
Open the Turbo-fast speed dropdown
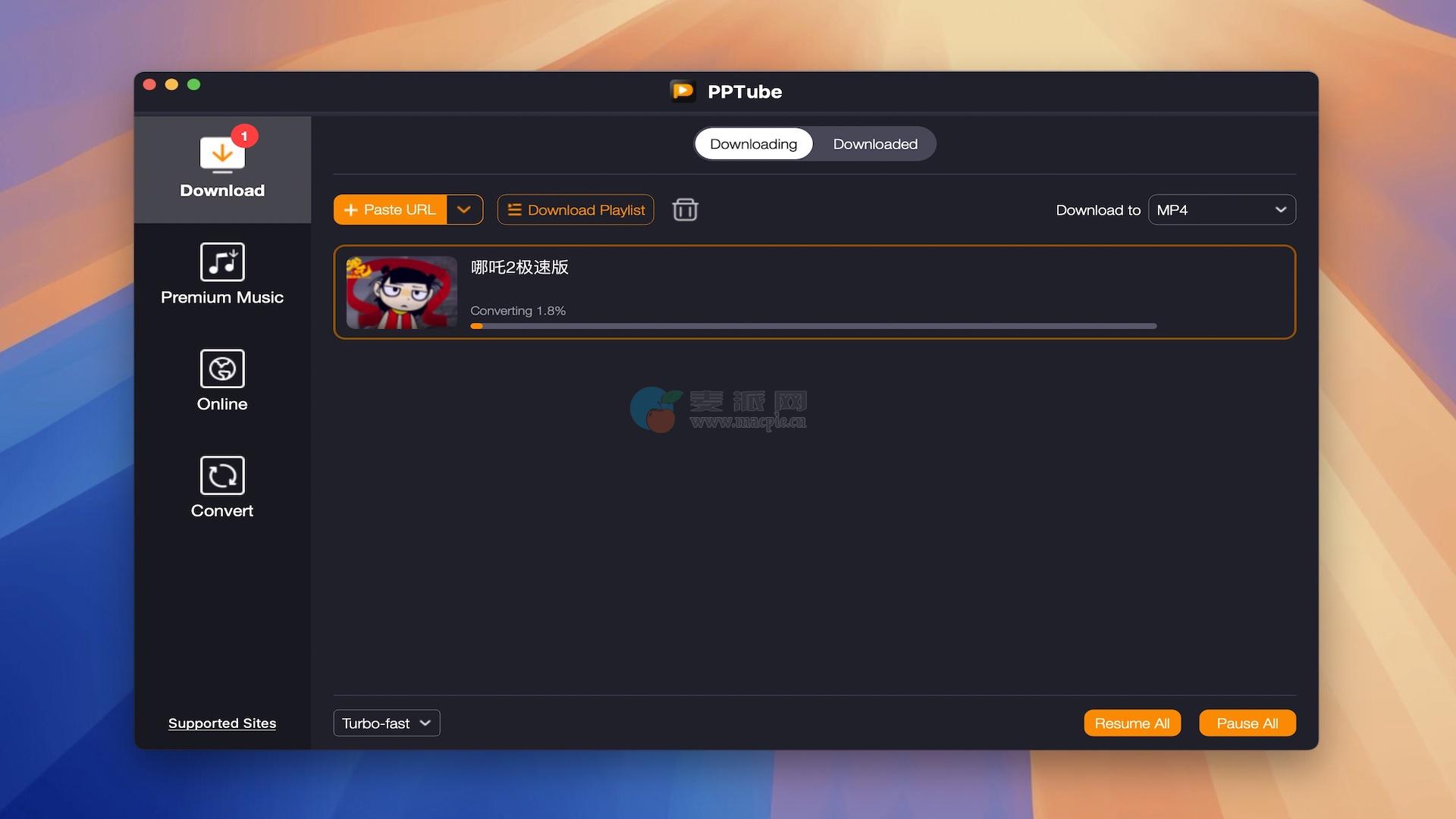click(x=387, y=723)
